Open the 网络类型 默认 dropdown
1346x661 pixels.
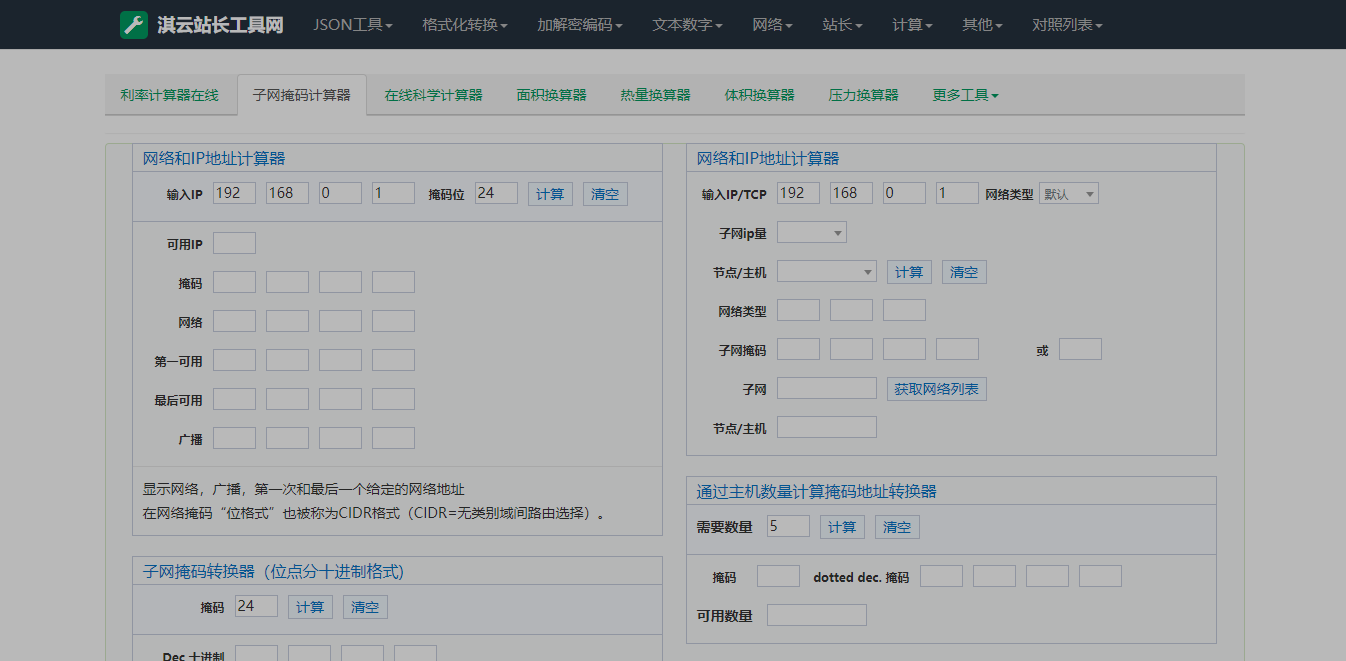[1069, 194]
